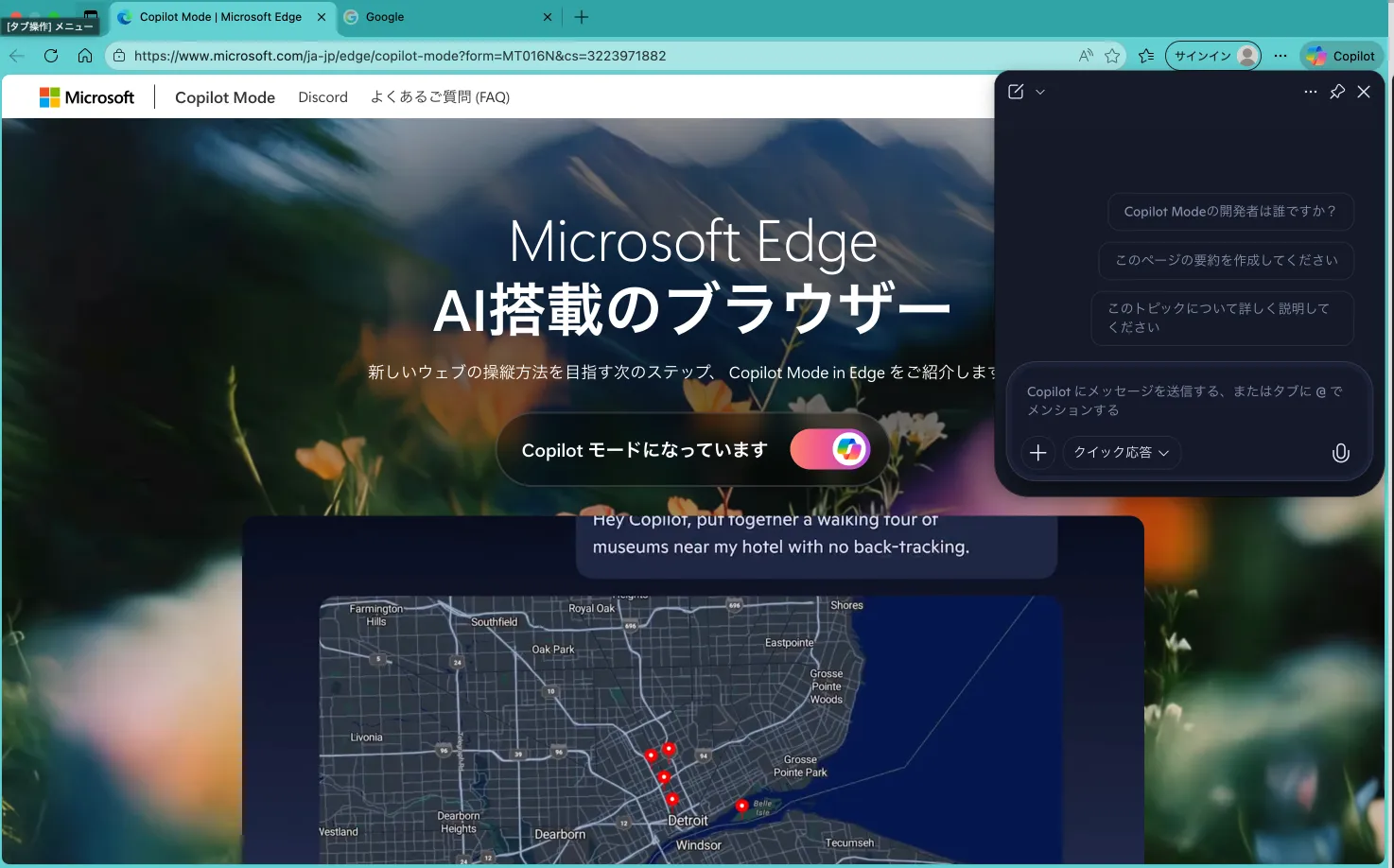Open the クイック応答 dropdown
The width and height of the screenshot is (1394, 868).
pyautogui.click(x=1122, y=452)
